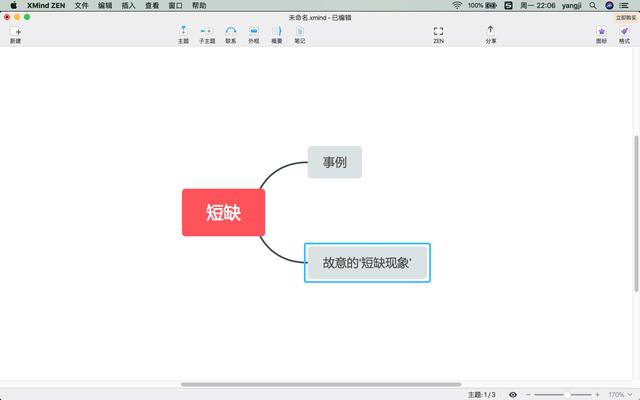Click the Sogou input method icon
This screenshot has height=400, width=640.
click(508, 5)
